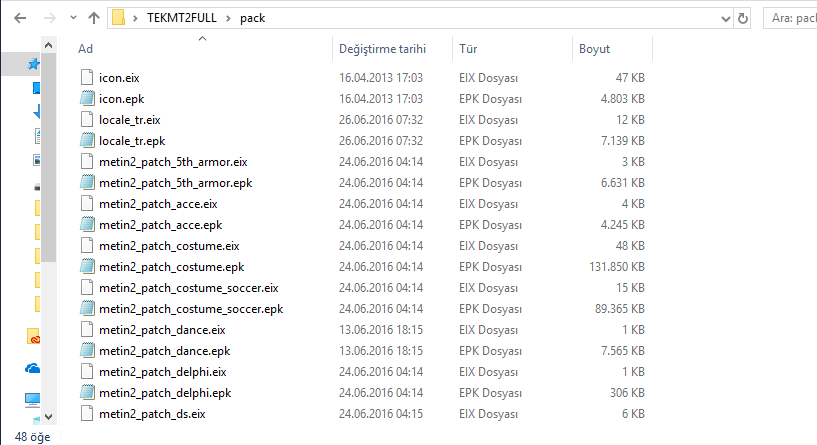Expand chevron between TEKMT2FULL and pack

(228, 18)
